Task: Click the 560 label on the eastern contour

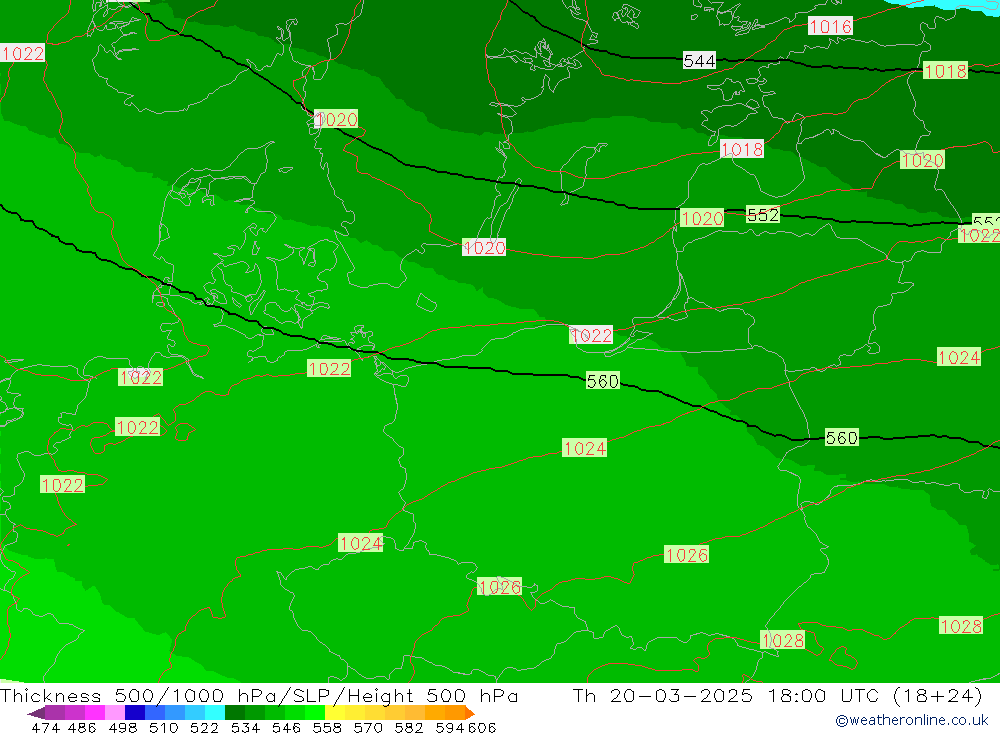Action: coord(841,438)
